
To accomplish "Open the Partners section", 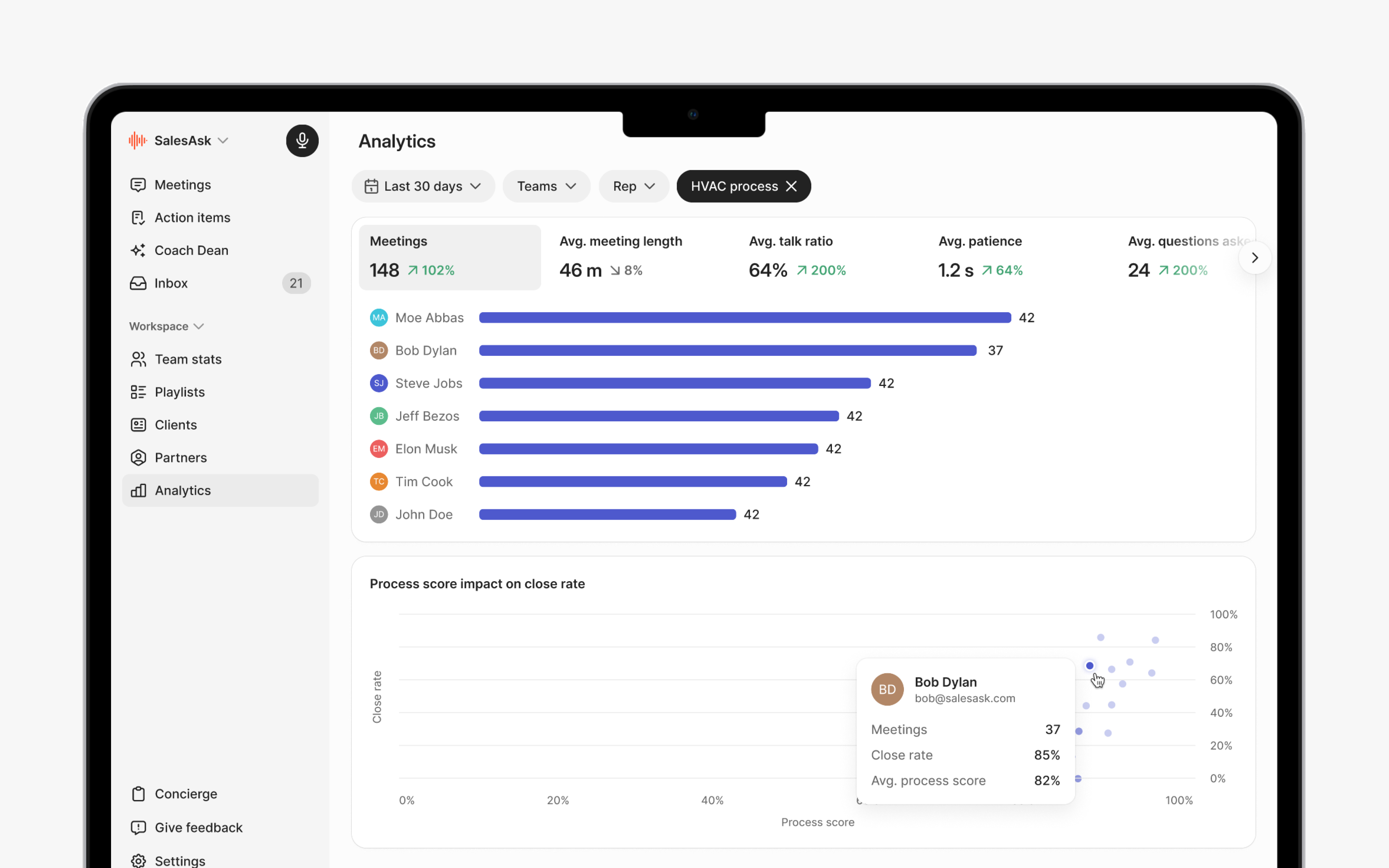I will pos(180,458).
